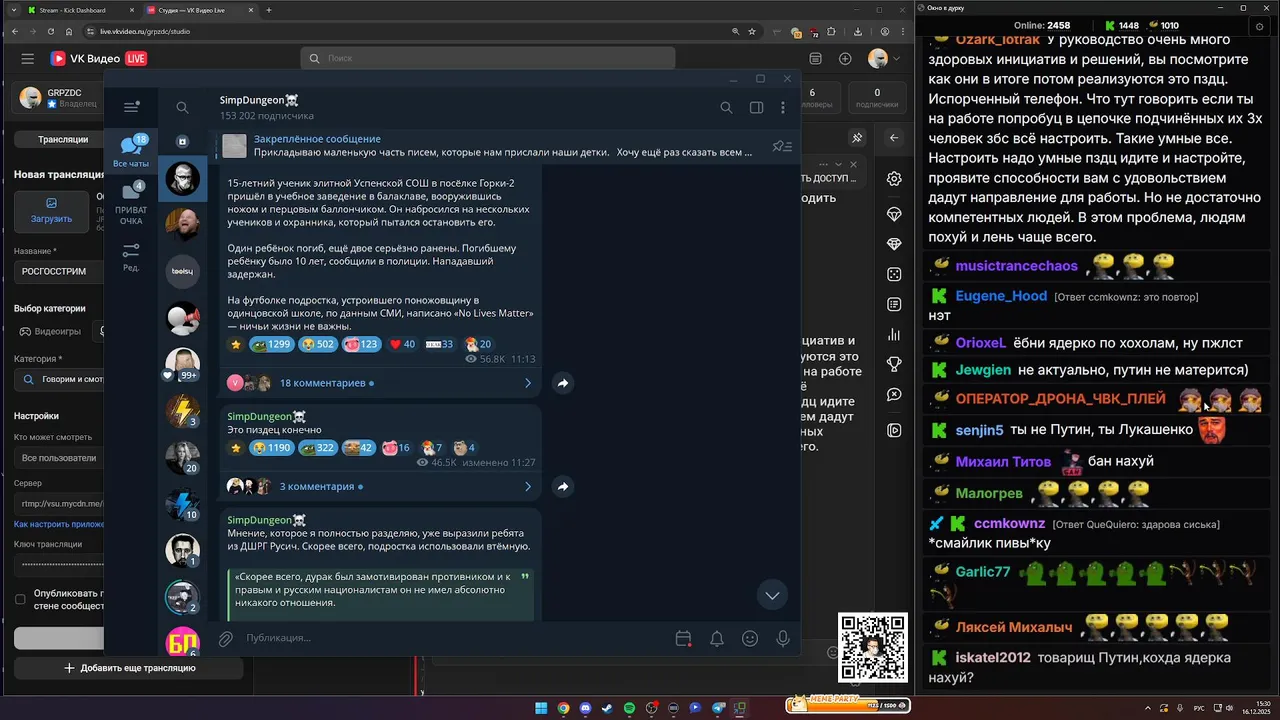This screenshot has height=720, width=1280.
Task: Open 'Кто может смотреть' dropdown
Action: tap(60, 458)
